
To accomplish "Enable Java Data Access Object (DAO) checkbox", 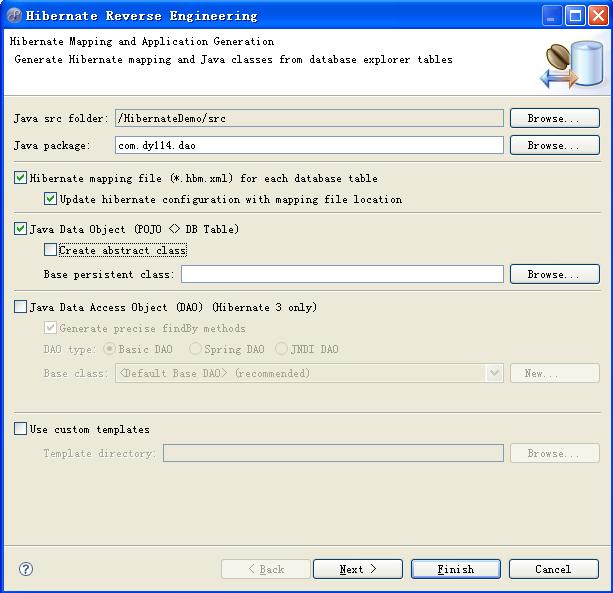I will tap(20, 307).
